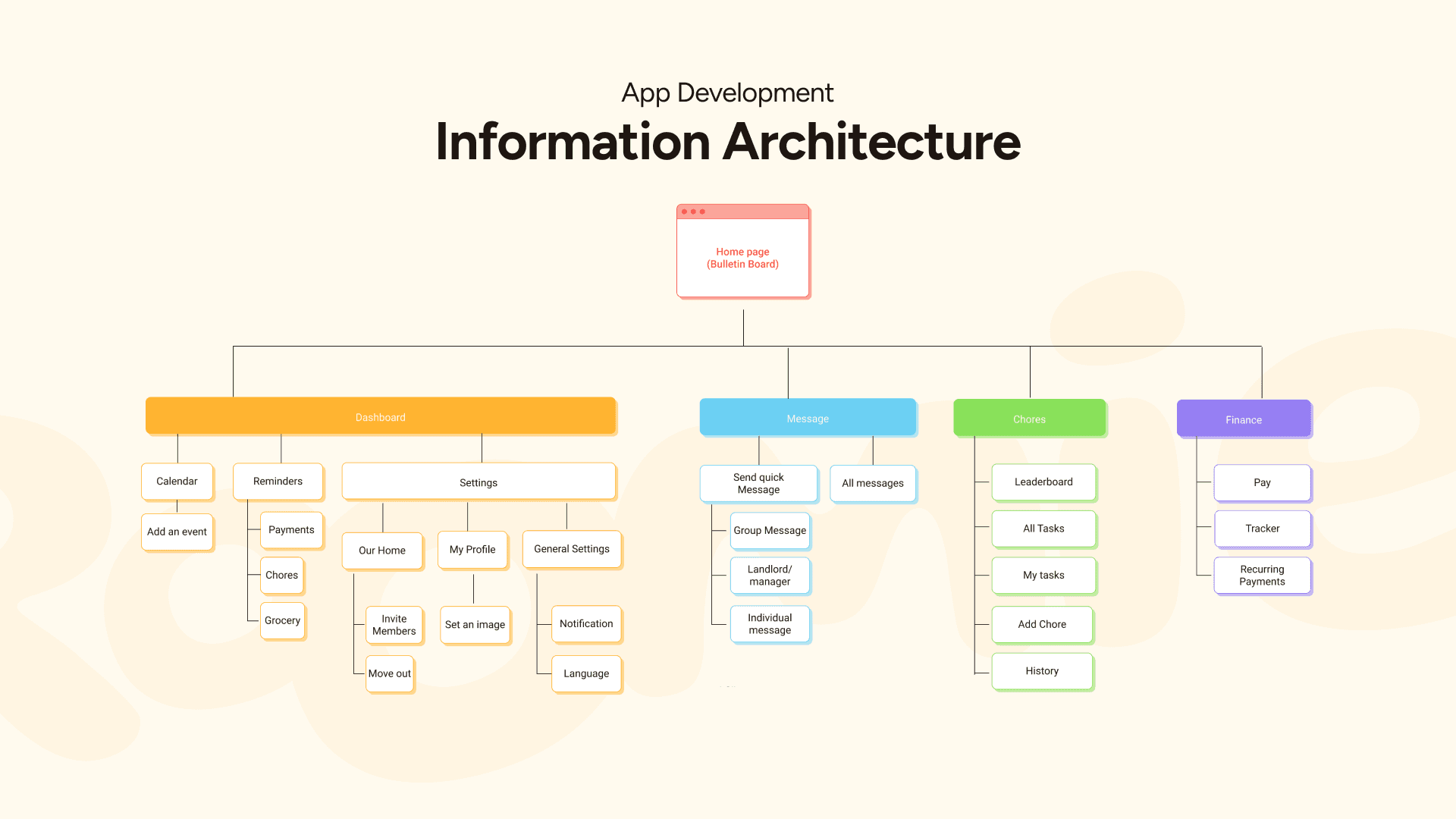Click the Landlord/manager node
This screenshot has width=1456, height=819.
pyautogui.click(x=770, y=576)
